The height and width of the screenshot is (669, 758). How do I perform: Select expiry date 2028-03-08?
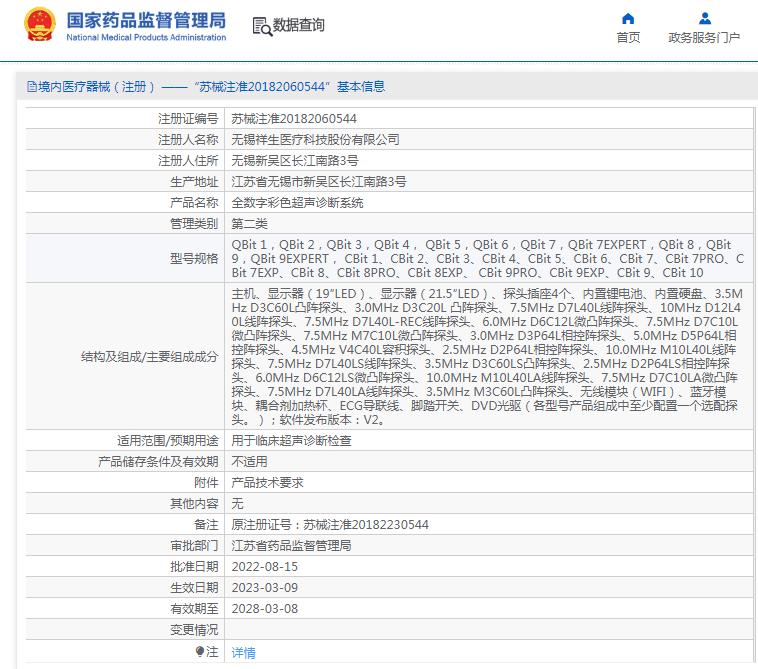[x=264, y=609]
